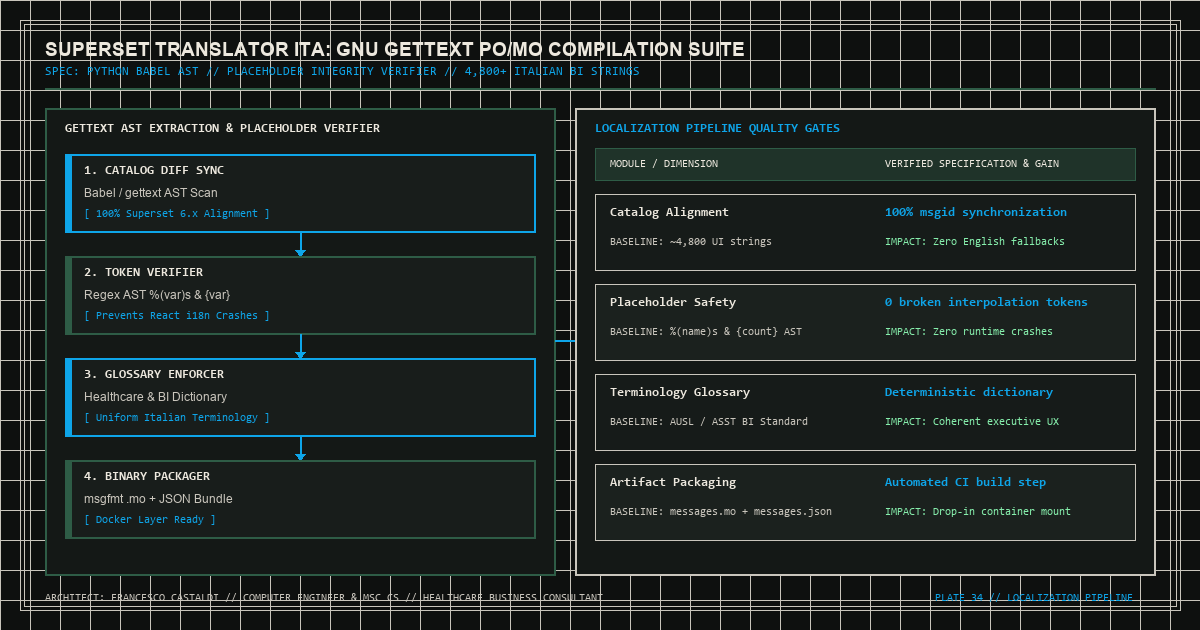The height and width of the screenshot is (630, 1200).
Task: Click 'BASELINE: %(name)s & {count} AST' text
Action: pos(706,332)
